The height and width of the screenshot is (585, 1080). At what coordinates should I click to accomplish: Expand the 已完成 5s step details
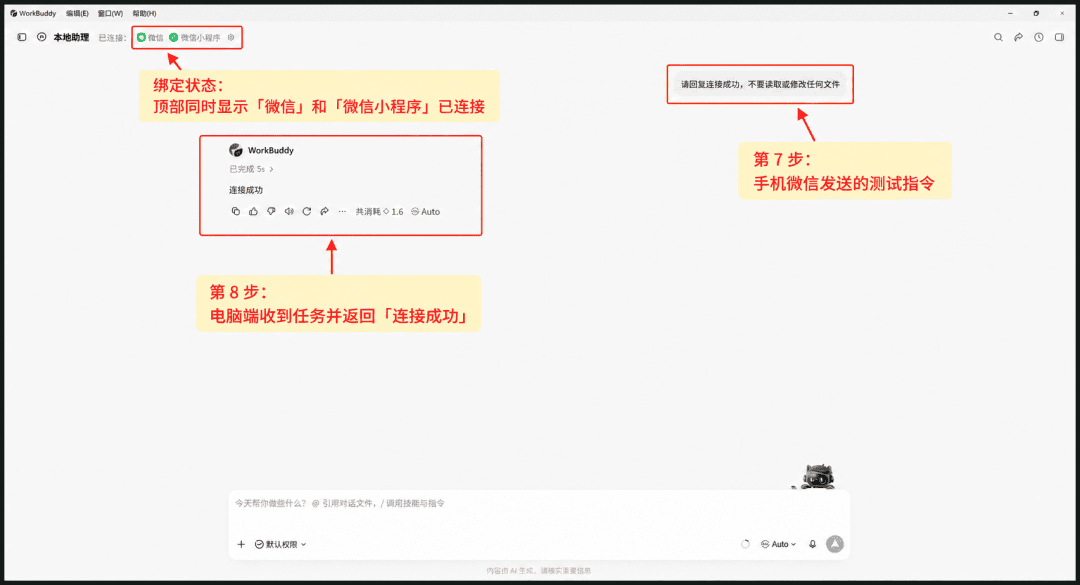tap(251, 169)
